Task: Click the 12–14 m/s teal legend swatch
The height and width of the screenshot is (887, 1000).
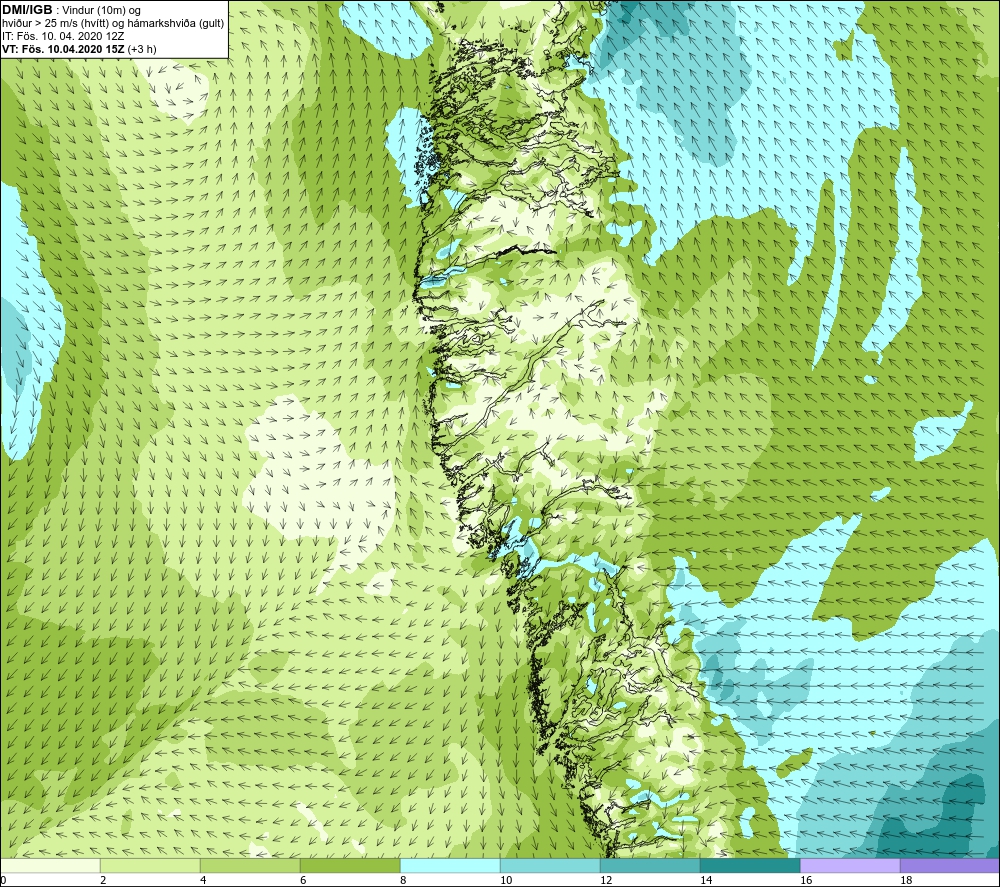Action: point(650,865)
